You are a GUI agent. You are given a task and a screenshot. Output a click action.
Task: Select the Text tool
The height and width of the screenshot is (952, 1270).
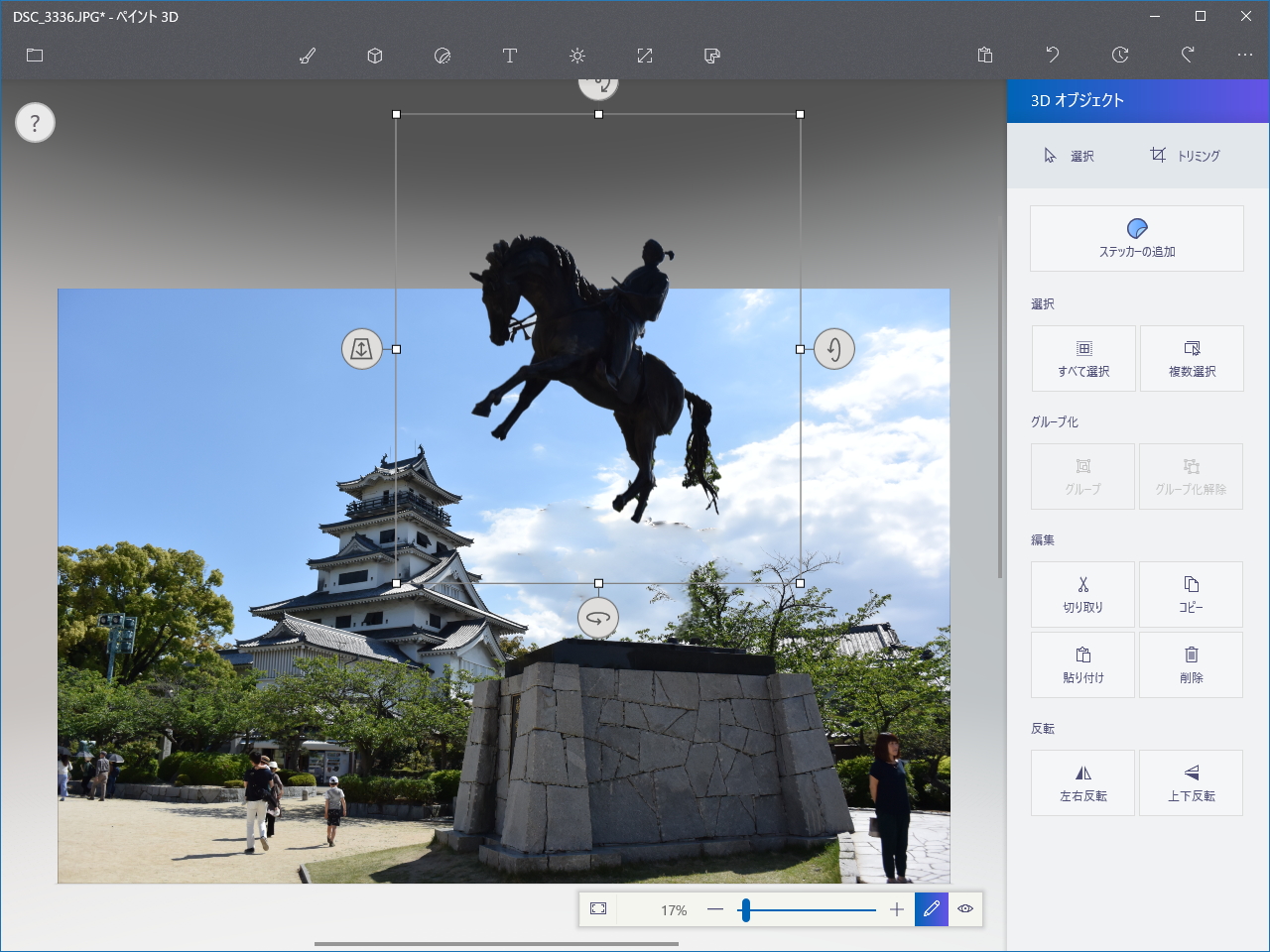pos(510,56)
